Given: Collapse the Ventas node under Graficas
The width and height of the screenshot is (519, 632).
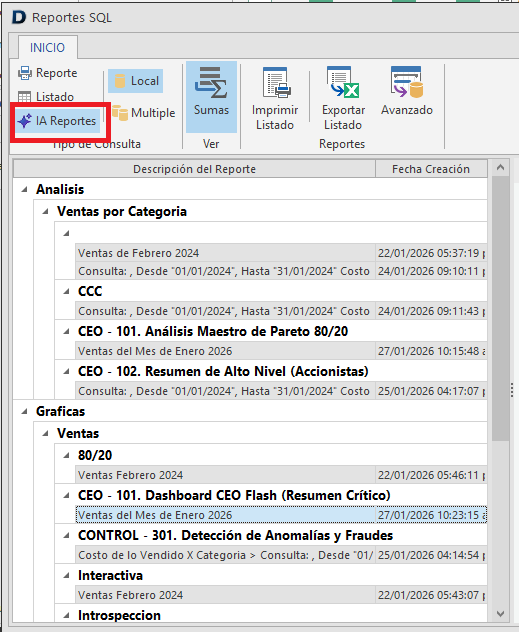Looking at the screenshot, I should click(x=46, y=433).
